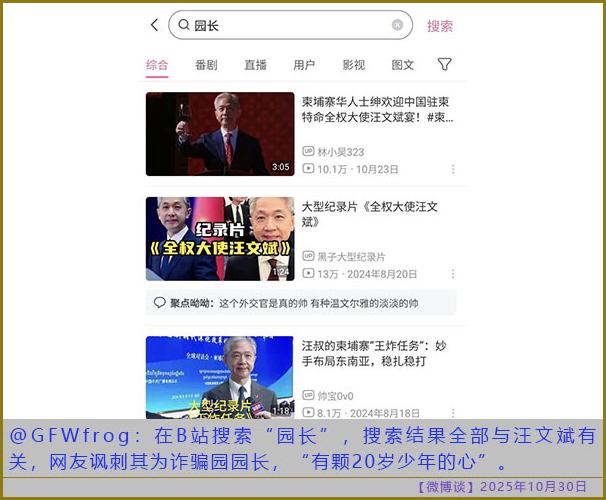Open more options for first video
The width and height of the screenshot is (606, 500).
tap(453, 170)
